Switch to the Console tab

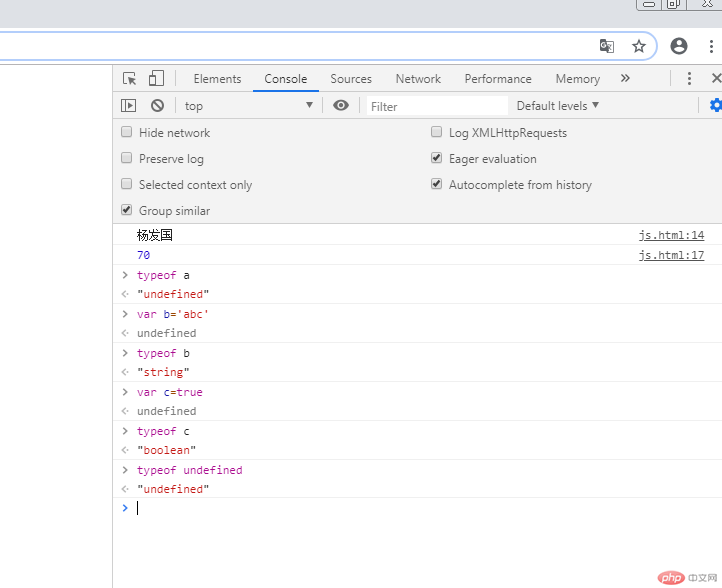pyautogui.click(x=285, y=79)
